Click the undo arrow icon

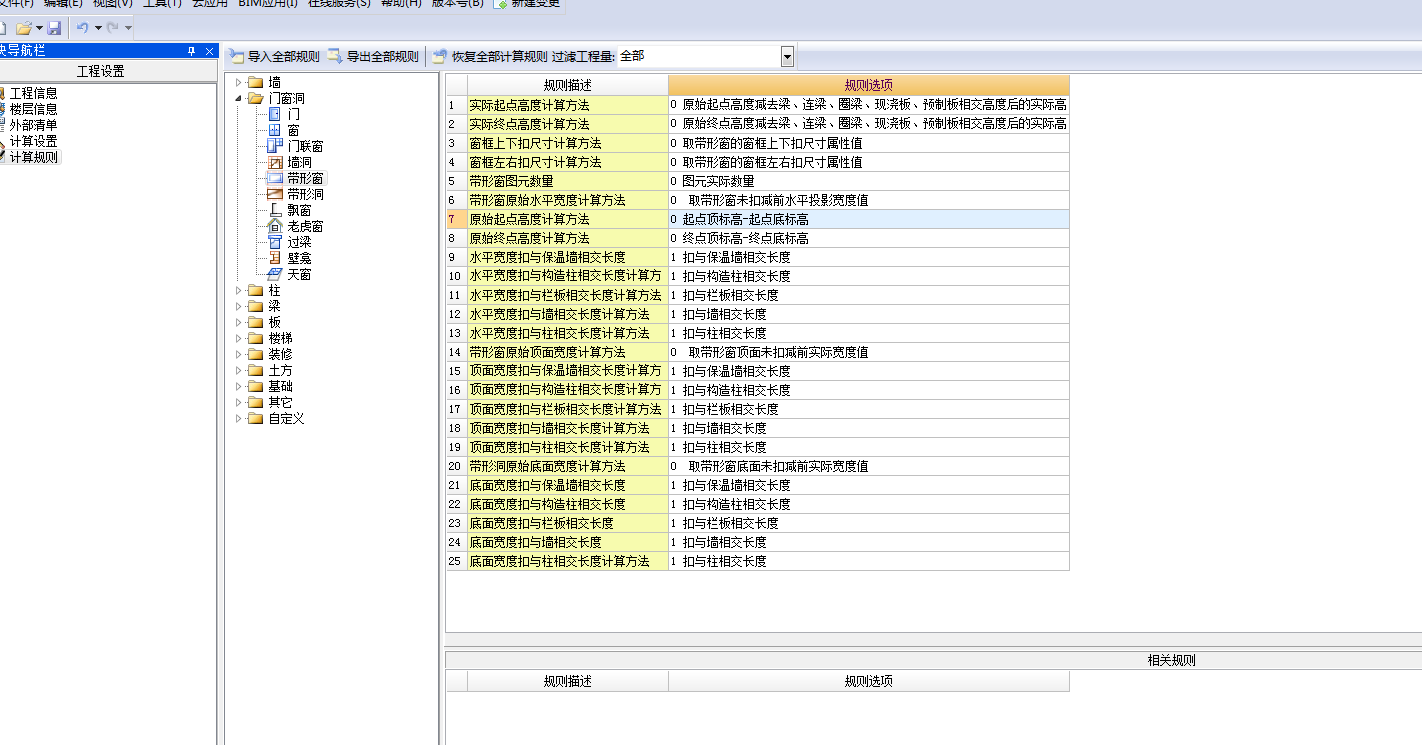tap(83, 28)
